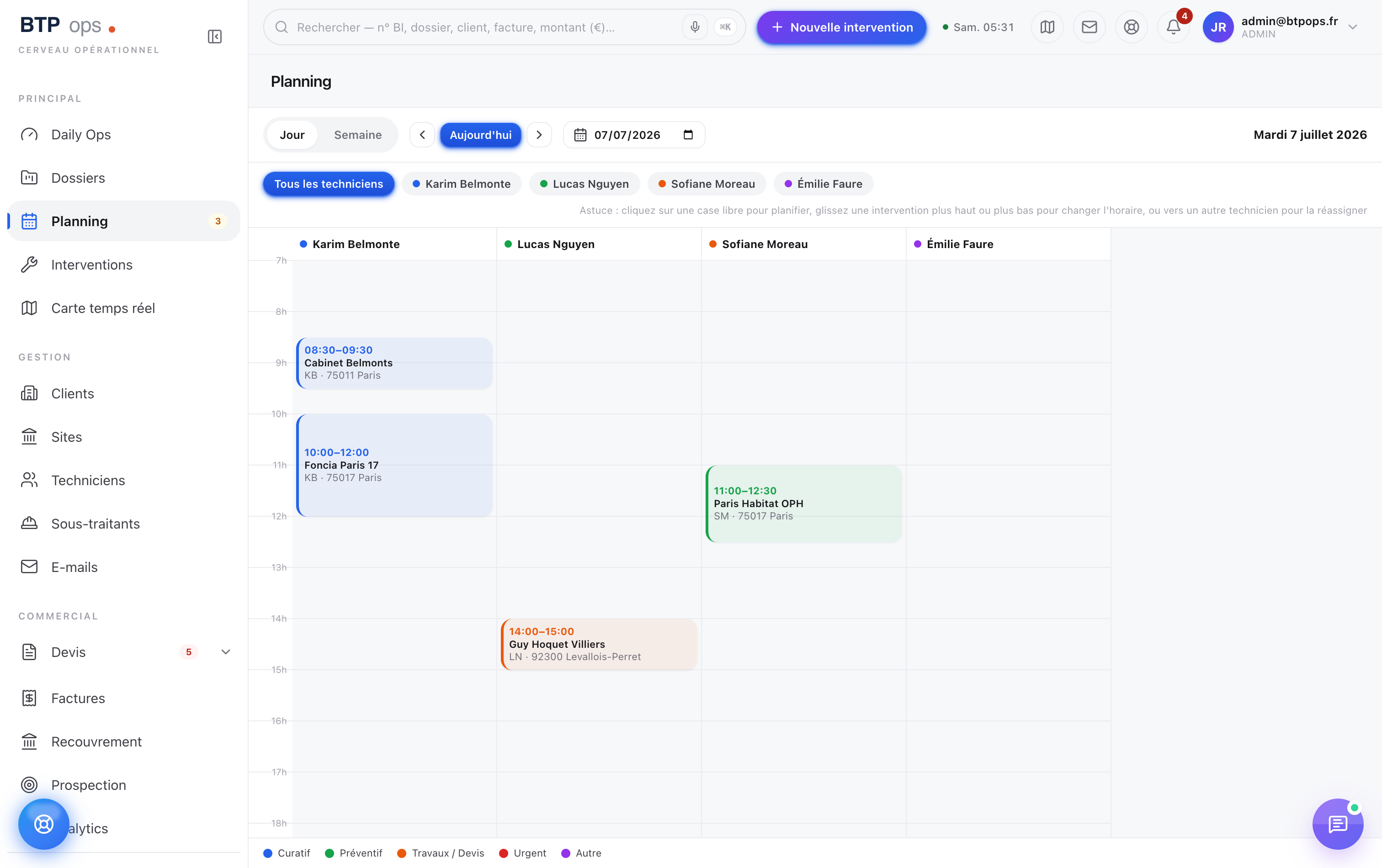Open Techniciens page

(123, 480)
